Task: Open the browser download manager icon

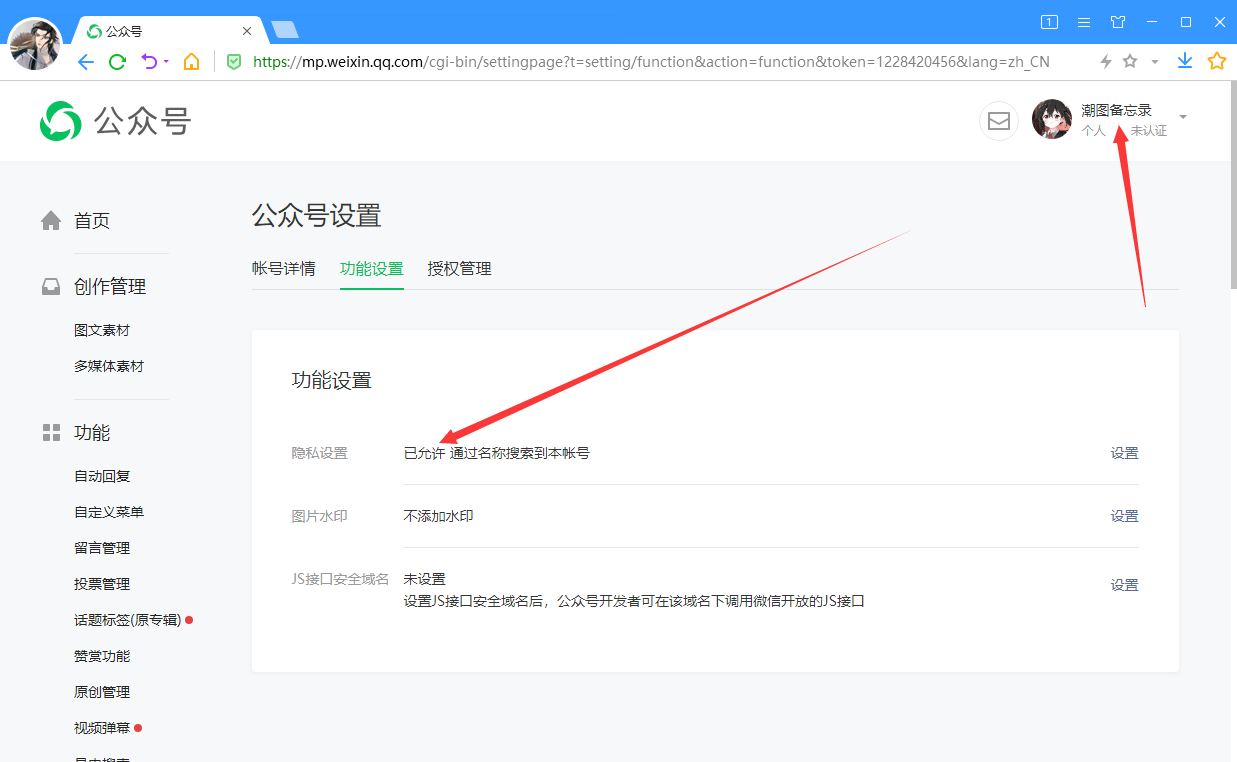Action: (1184, 61)
